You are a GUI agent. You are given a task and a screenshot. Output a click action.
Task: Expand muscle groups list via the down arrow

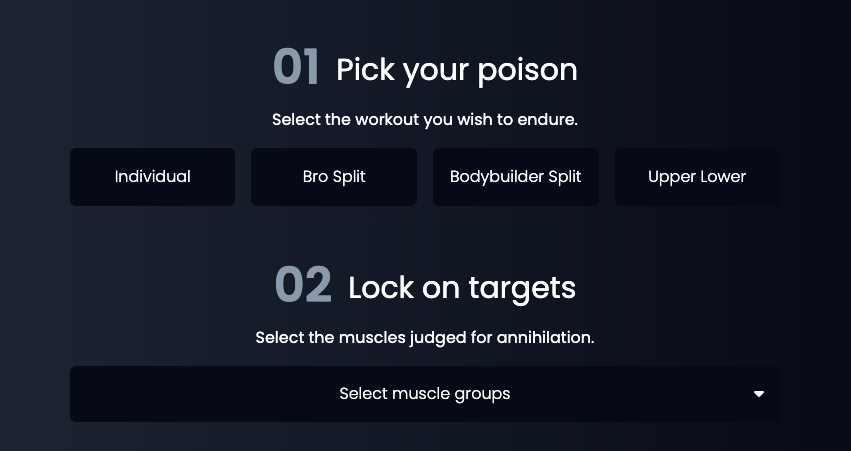pyautogui.click(x=759, y=394)
